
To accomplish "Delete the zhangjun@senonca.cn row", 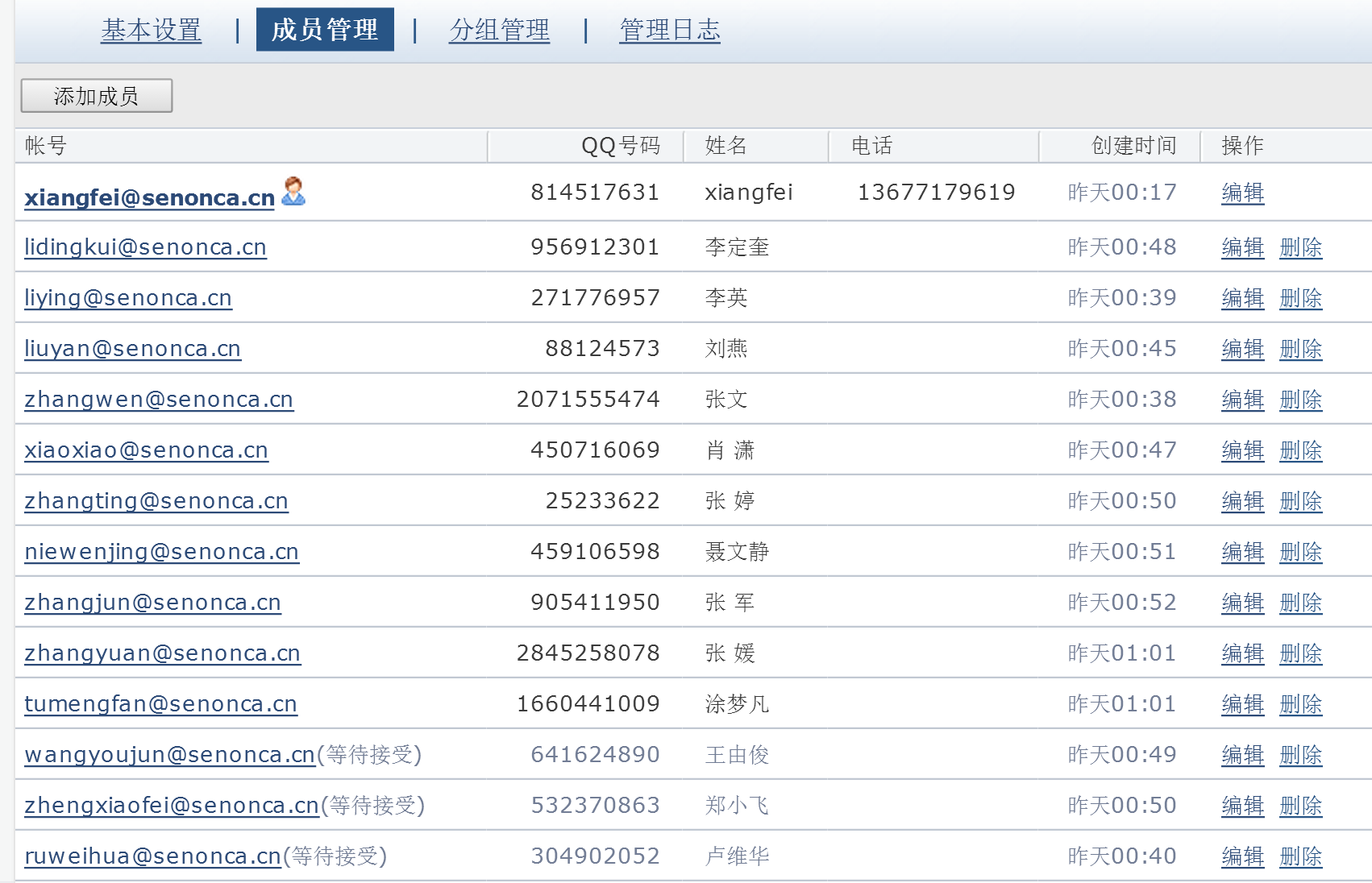I will pos(1301,603).
